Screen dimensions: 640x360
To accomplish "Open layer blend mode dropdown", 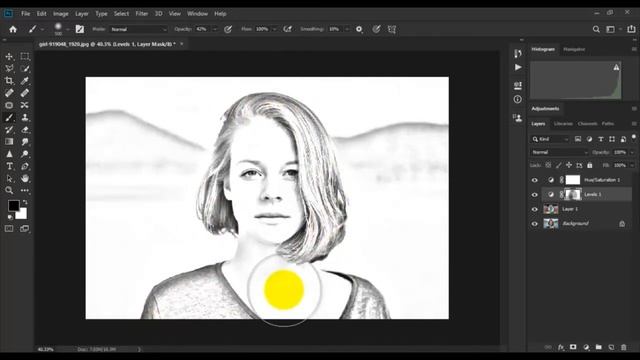I will (560, 152).
